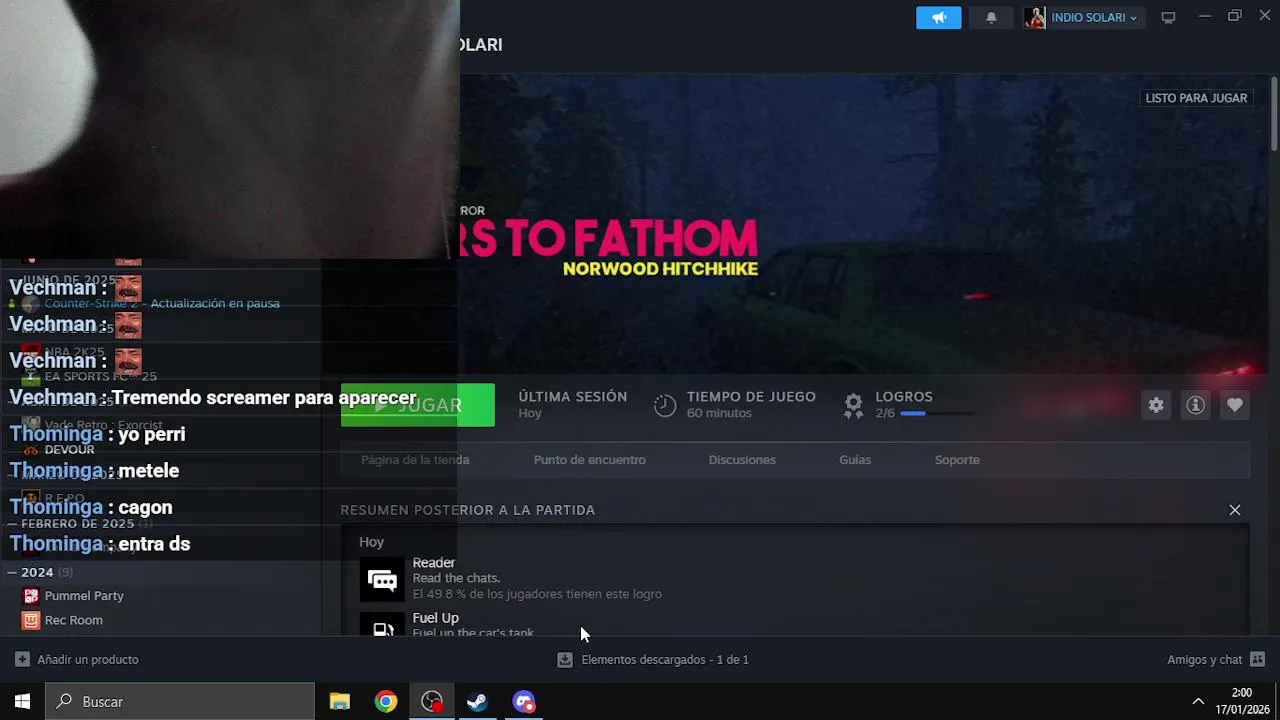Open the notifications bell

[991, 18]
